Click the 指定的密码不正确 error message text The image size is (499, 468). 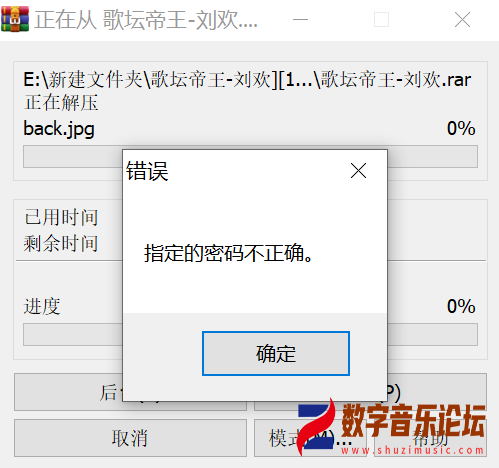228,253
